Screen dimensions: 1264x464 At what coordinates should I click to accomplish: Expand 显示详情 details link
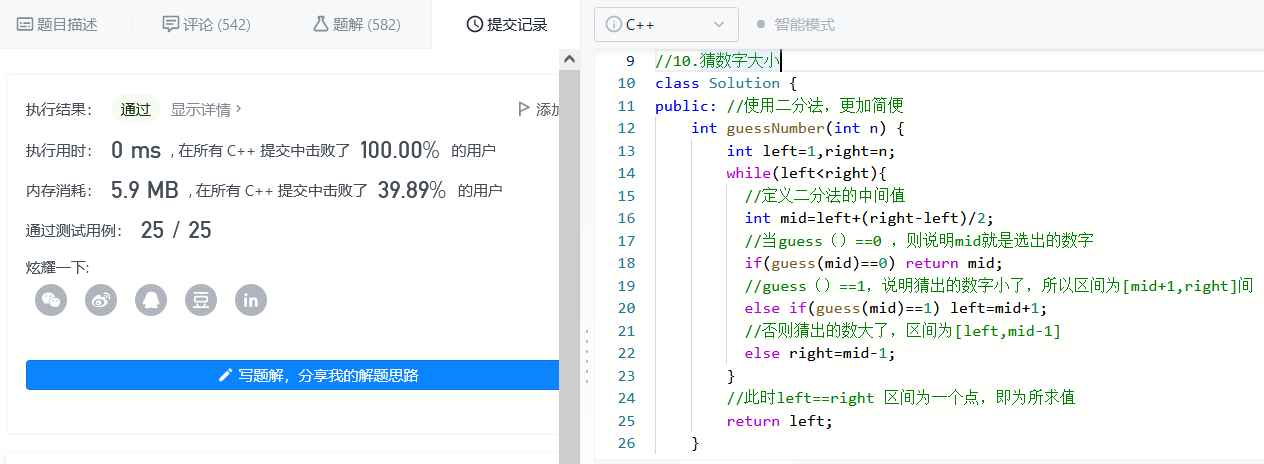pyautogui.click(x=206, y=109)
